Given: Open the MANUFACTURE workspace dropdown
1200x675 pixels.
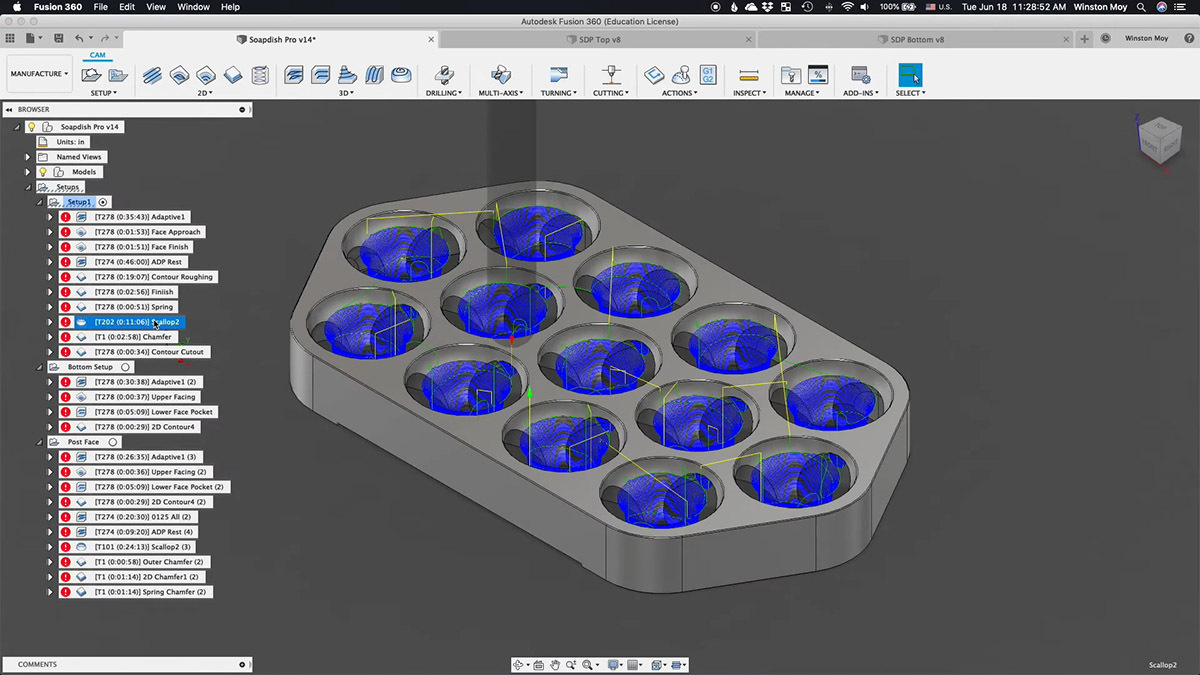Looking at the screenshot, I should (39, 73).
